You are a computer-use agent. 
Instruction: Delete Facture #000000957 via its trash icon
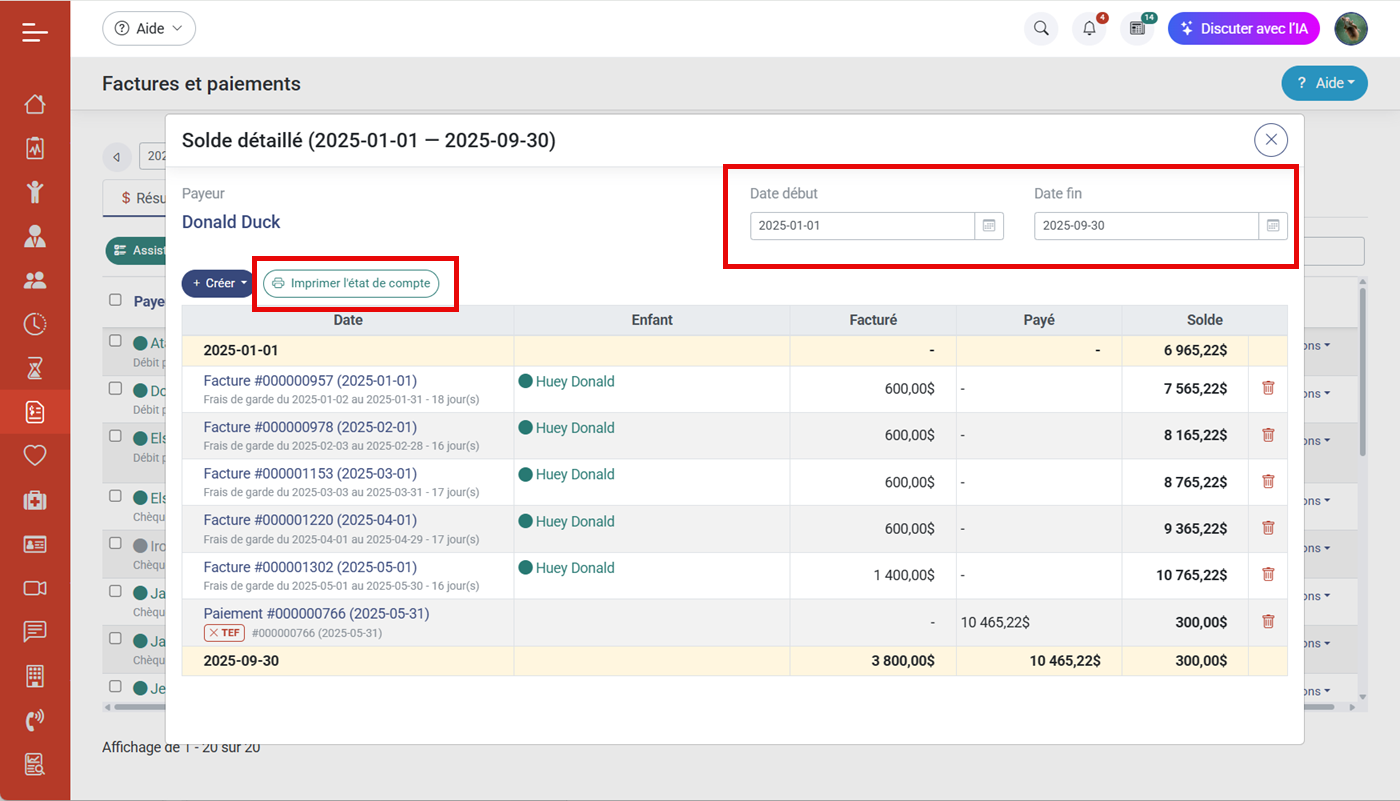coord(1267,388)
